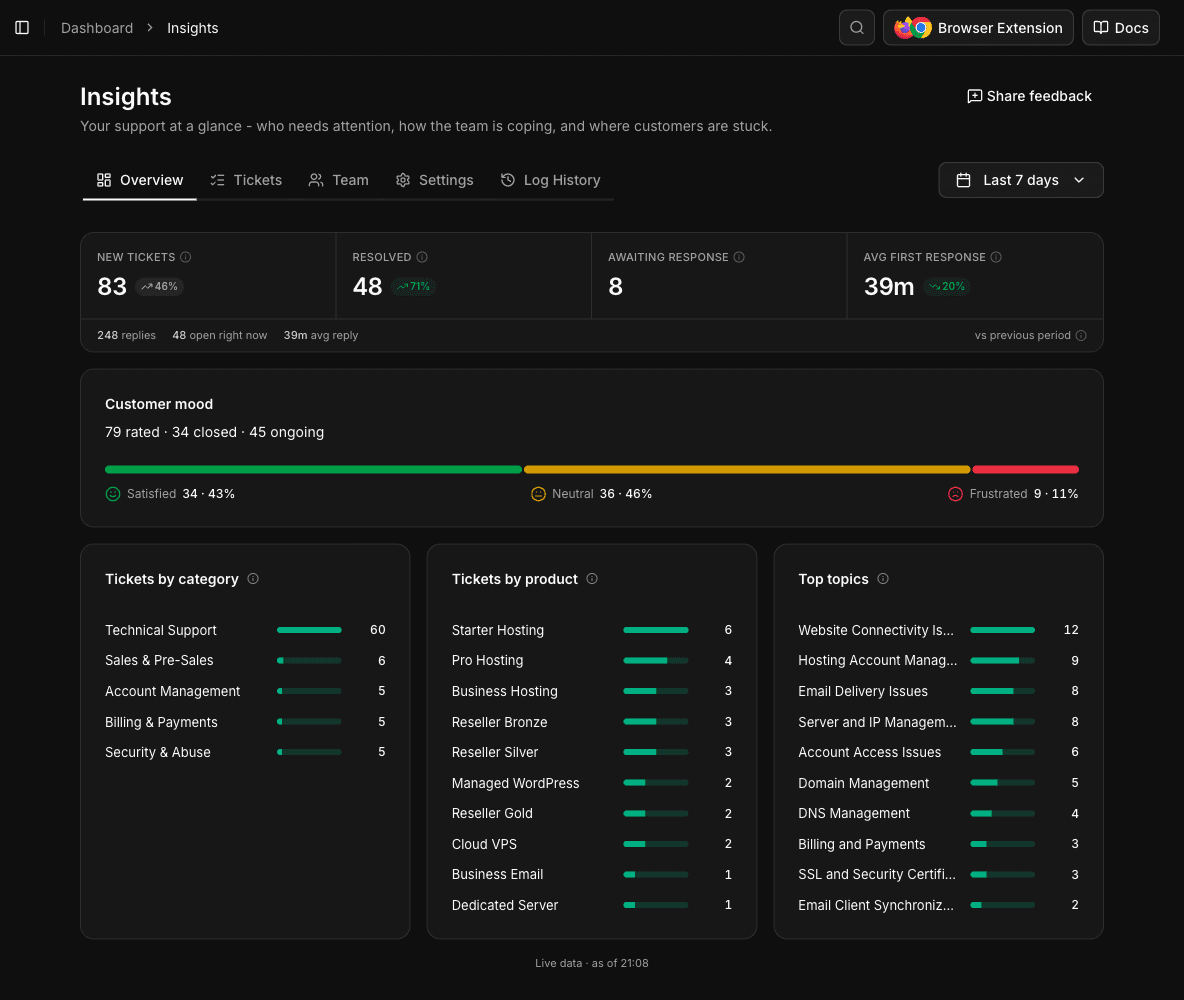This screenshot has width=1184, height=1000.
Task: Select Hosting Account Manag... topic
Action: tap(938, 660)
